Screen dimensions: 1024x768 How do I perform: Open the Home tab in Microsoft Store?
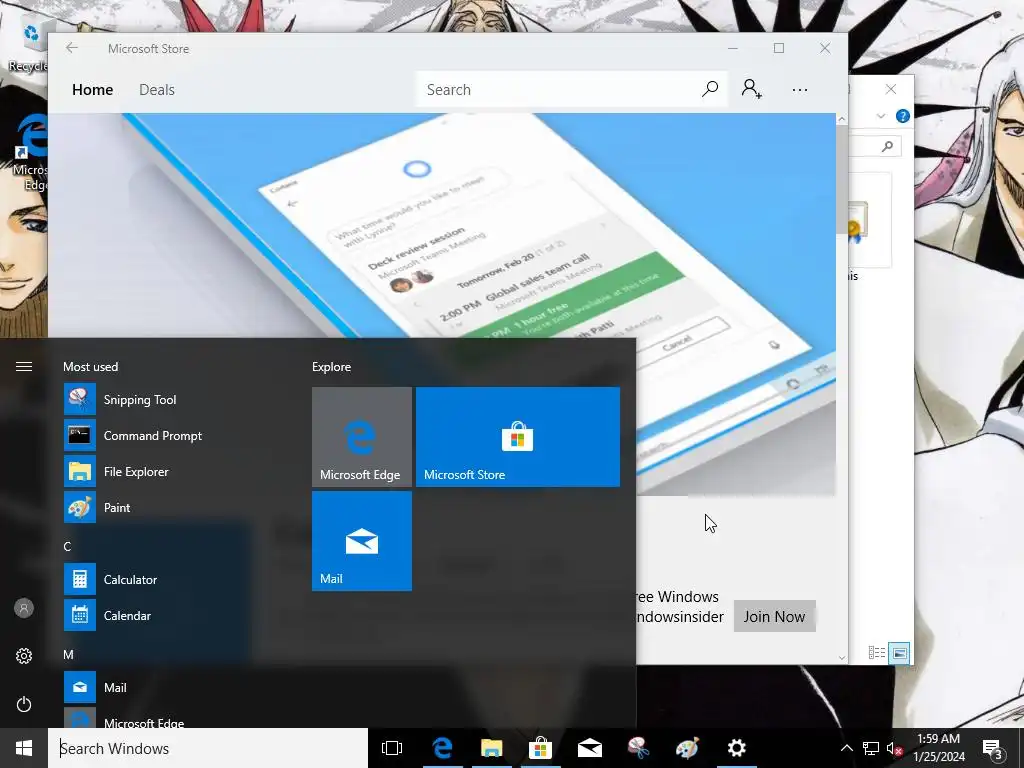coord(92,89)
